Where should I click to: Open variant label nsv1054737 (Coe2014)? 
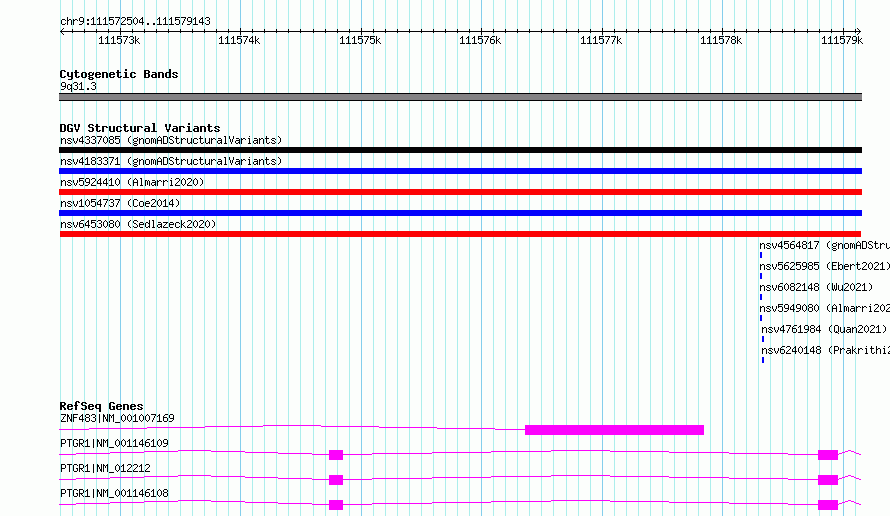(120, 203)
